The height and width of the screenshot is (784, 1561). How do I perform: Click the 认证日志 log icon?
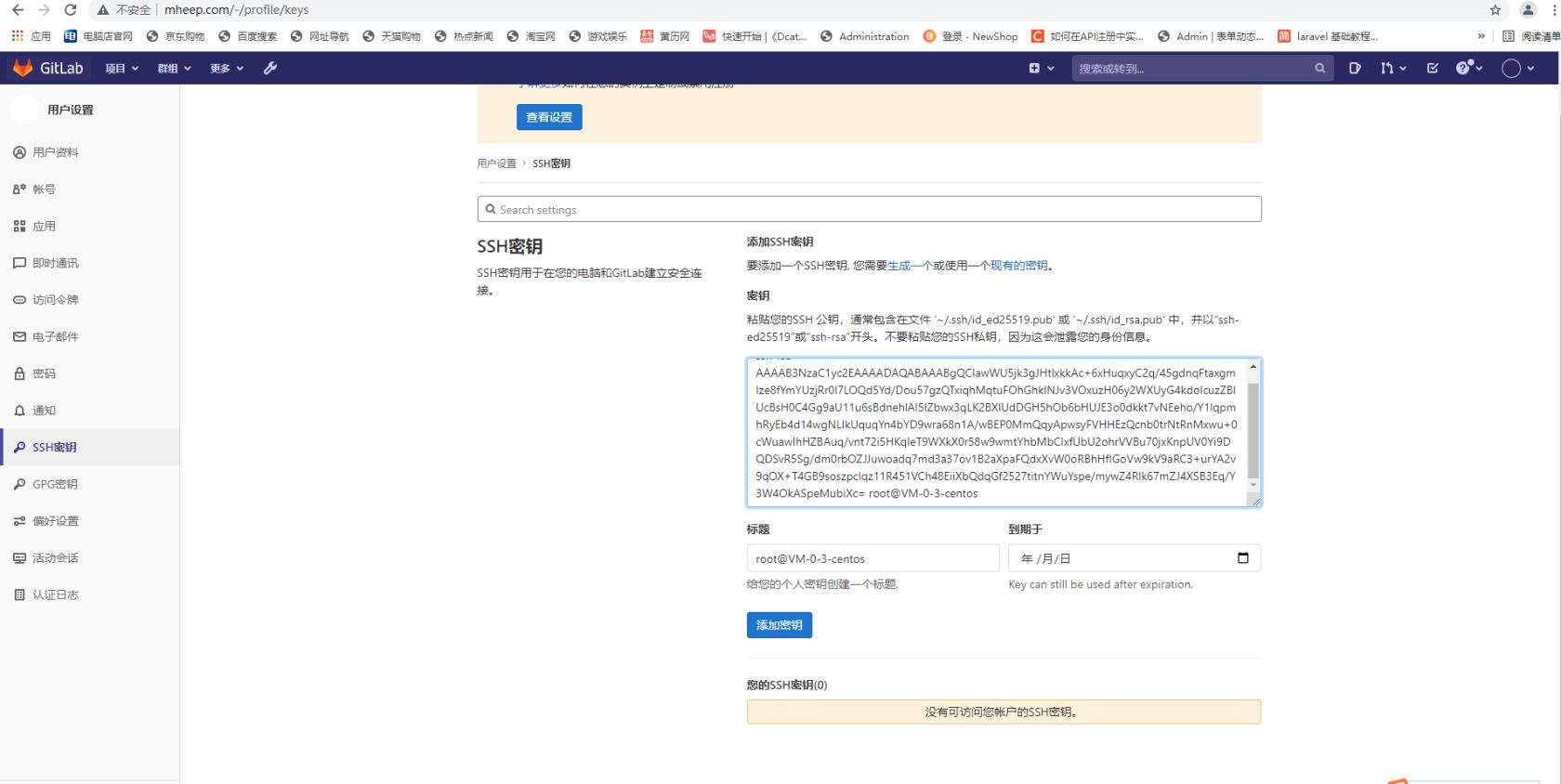20,595
